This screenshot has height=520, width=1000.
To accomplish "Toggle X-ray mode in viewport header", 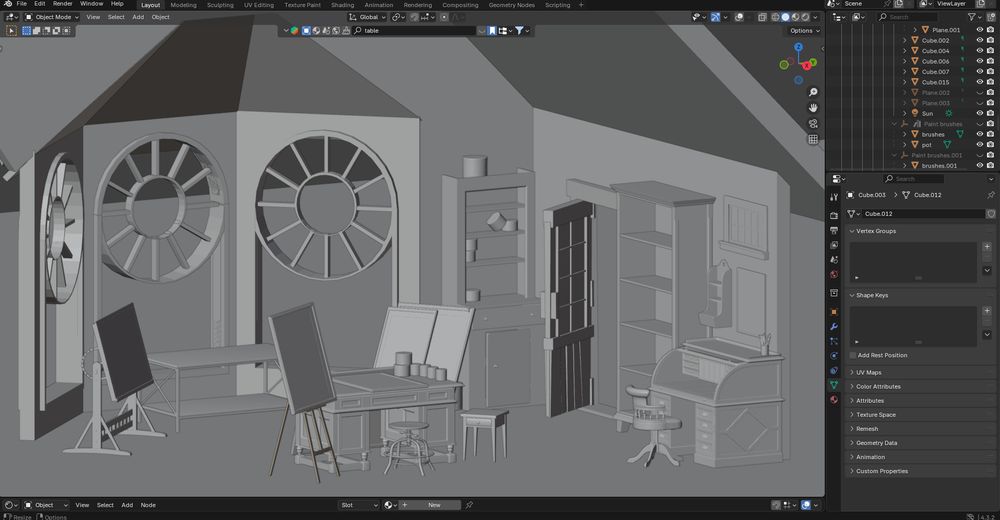I will 762,17.
